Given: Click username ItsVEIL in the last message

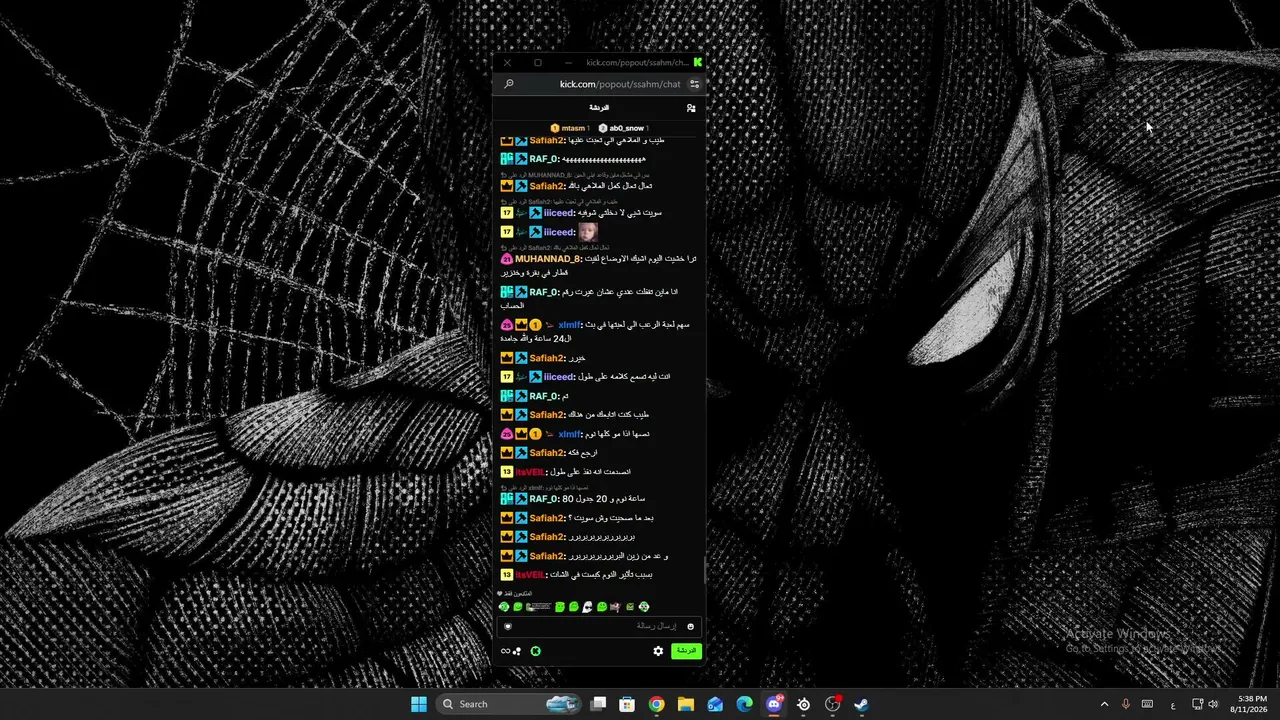Looking at the screenshot, I should click(x=530, y=575).
